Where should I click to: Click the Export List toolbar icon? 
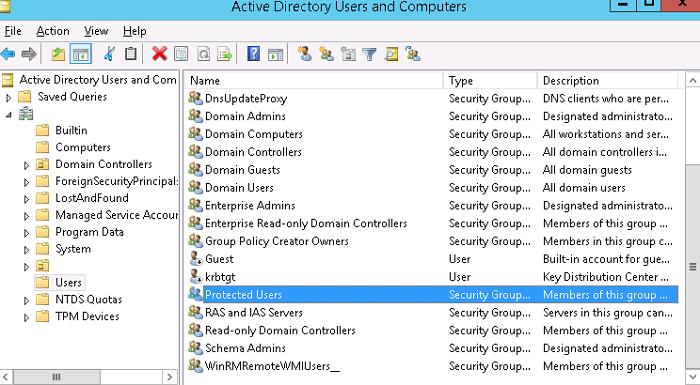point(225,54)
